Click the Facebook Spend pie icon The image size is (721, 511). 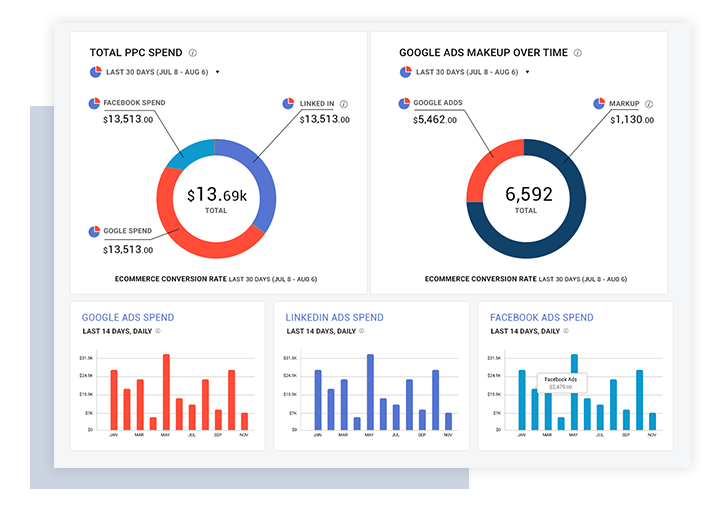point(94,103)
